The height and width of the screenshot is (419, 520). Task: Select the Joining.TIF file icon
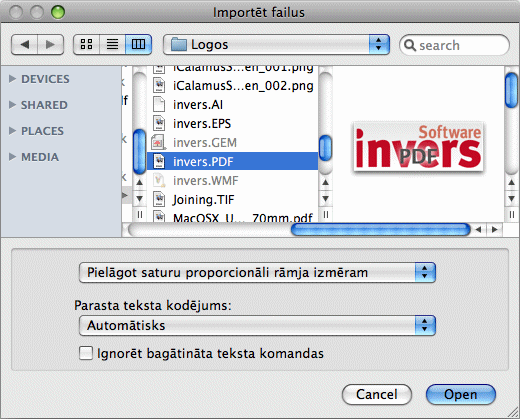(159, 199)
